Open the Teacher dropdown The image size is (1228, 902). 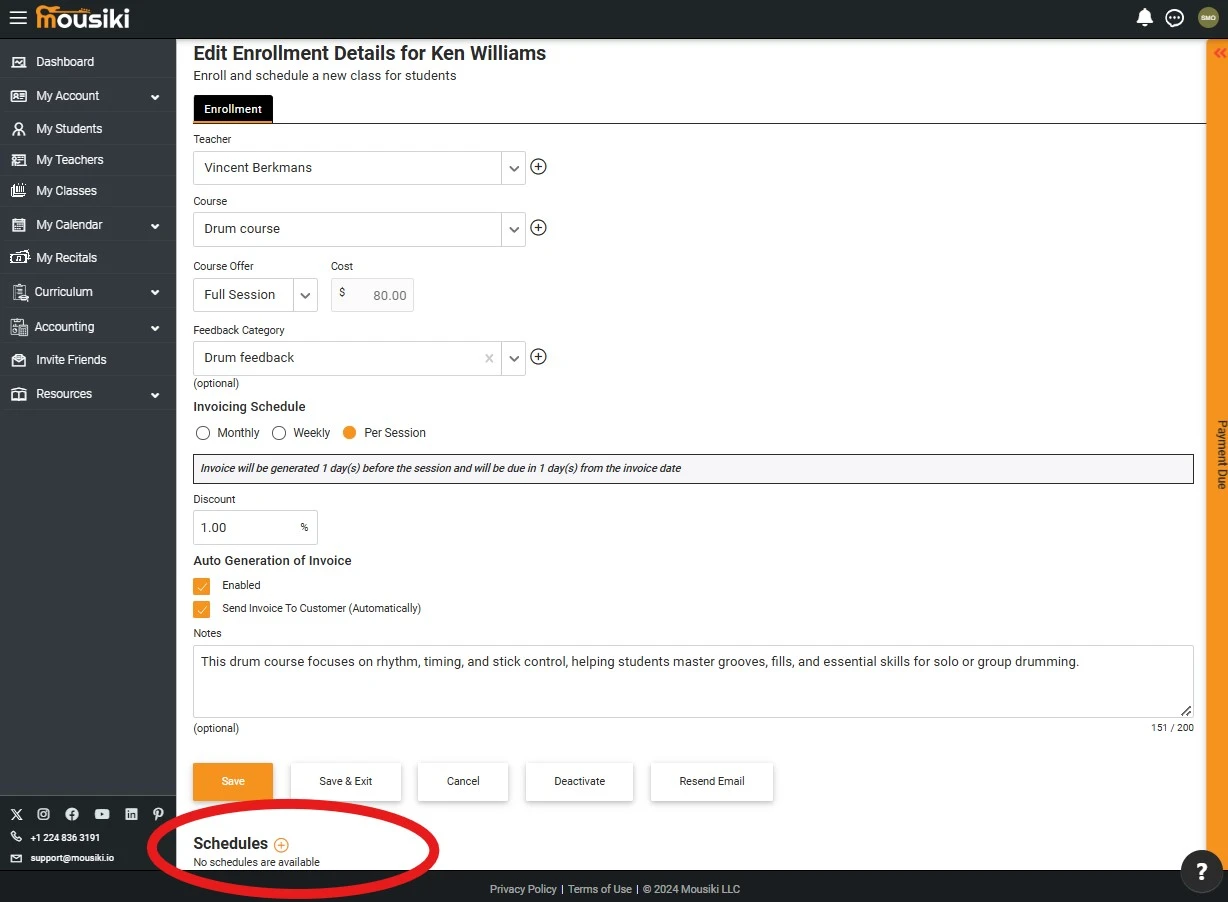513,168
